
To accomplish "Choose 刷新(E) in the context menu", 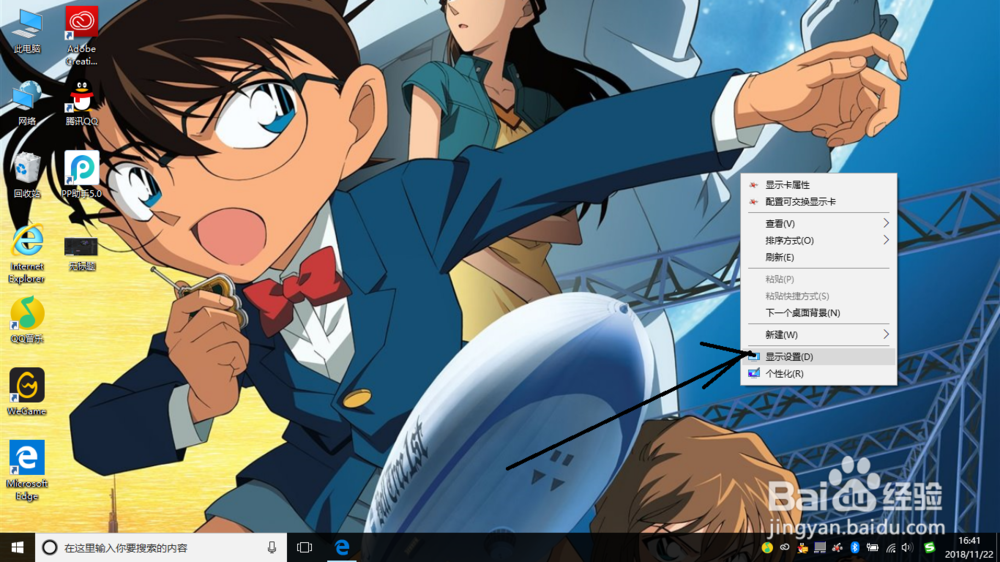I will coord(818,257).
